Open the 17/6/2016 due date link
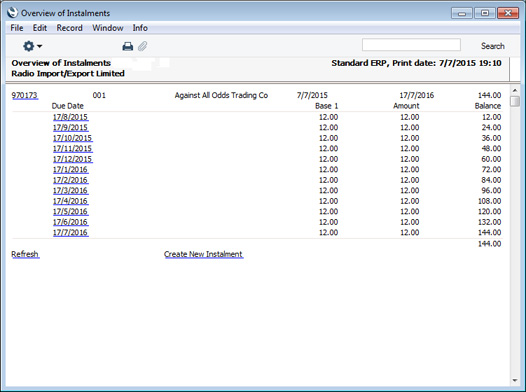 coord(70,222)
